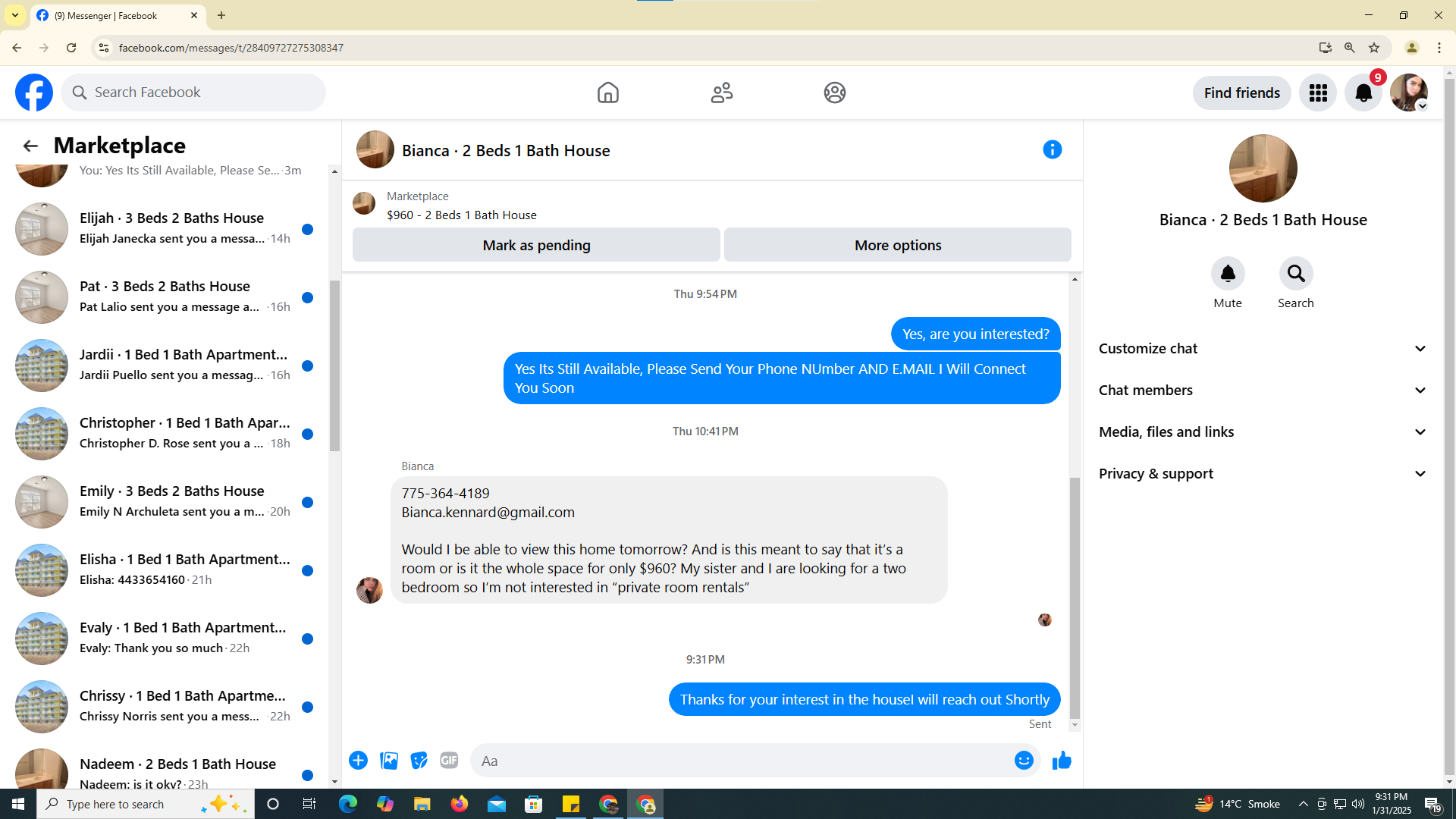The width and height of the screenshot is (1456, 819).
Task: Expand the Chat members section
Action: tap(1263, 391)
